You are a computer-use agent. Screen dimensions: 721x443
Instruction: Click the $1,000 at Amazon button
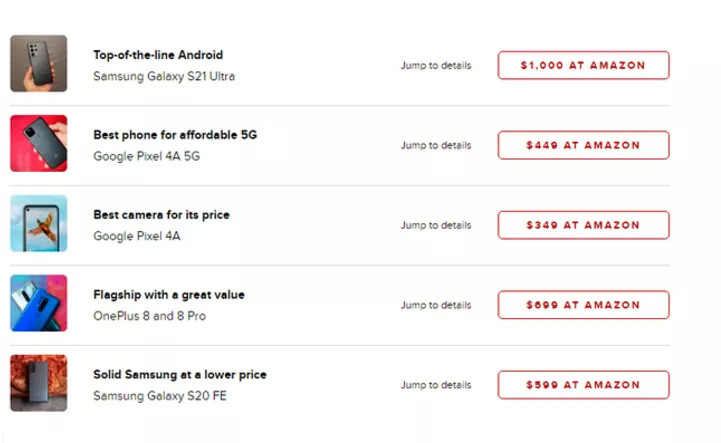coord(584,65)
